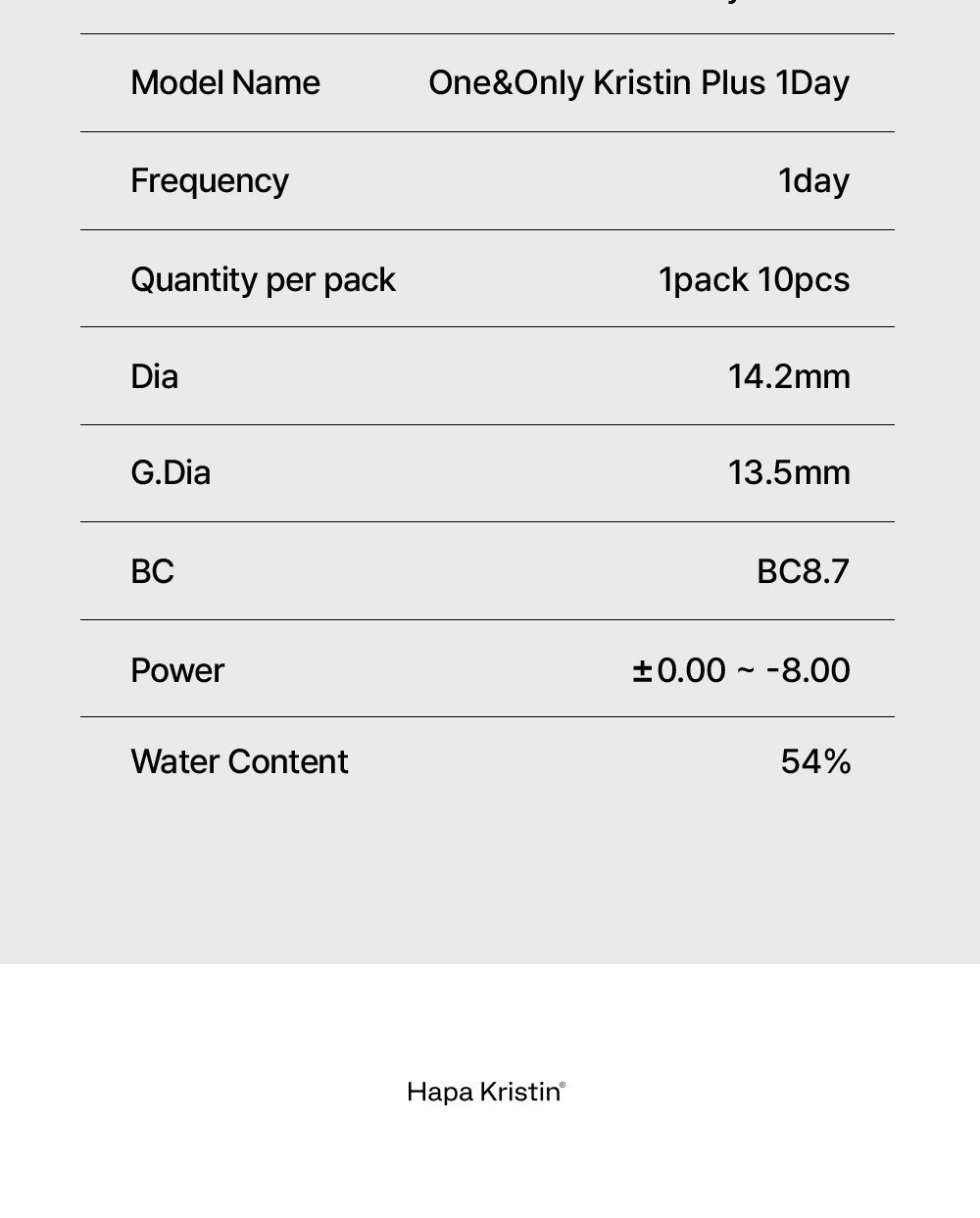Click the ±0.00 ~ -8.00 power range
This screenshot has width=980, height=1218.
(741, 670)
